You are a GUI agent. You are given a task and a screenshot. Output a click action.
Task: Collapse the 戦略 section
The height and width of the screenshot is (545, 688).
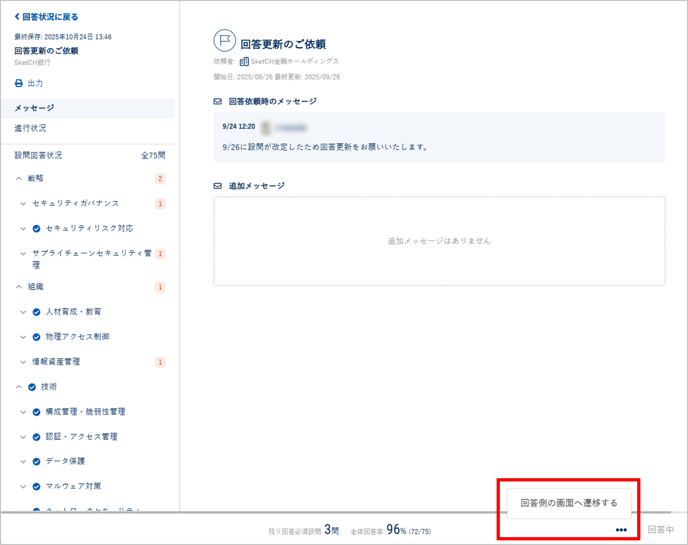coord(19,179)
